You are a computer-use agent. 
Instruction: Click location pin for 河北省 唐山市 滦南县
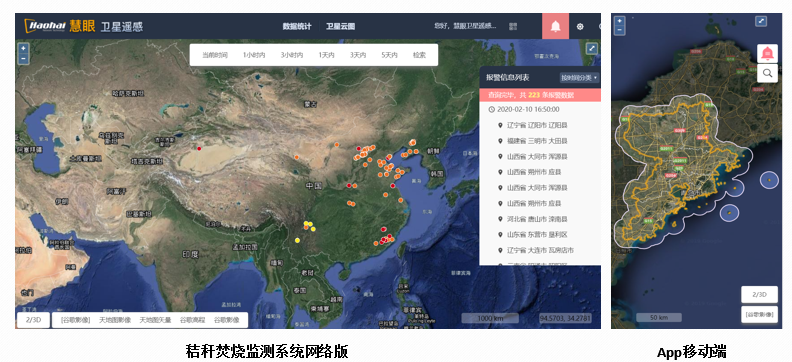(x=500, y=219)
